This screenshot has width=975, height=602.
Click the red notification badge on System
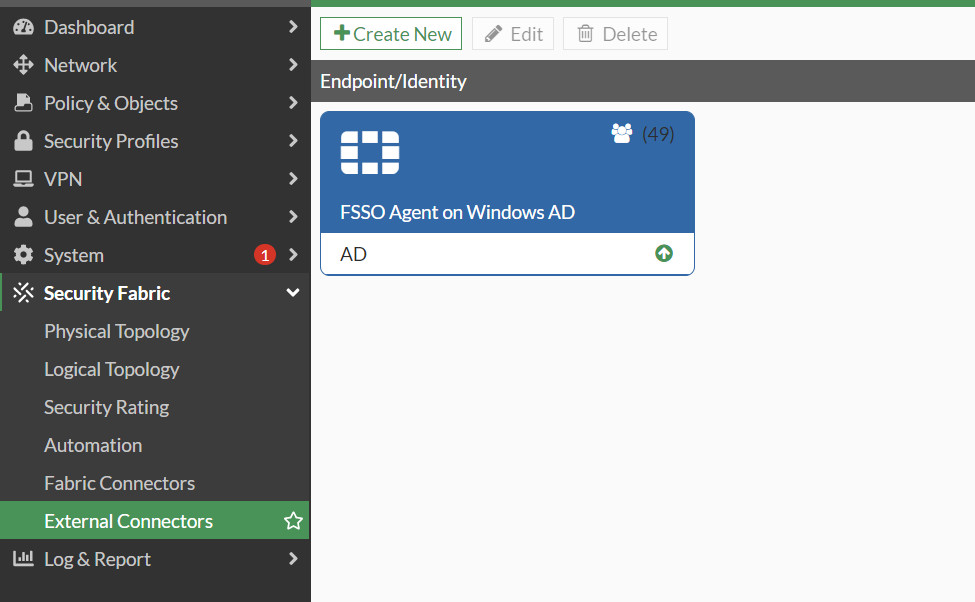point(265,255)
